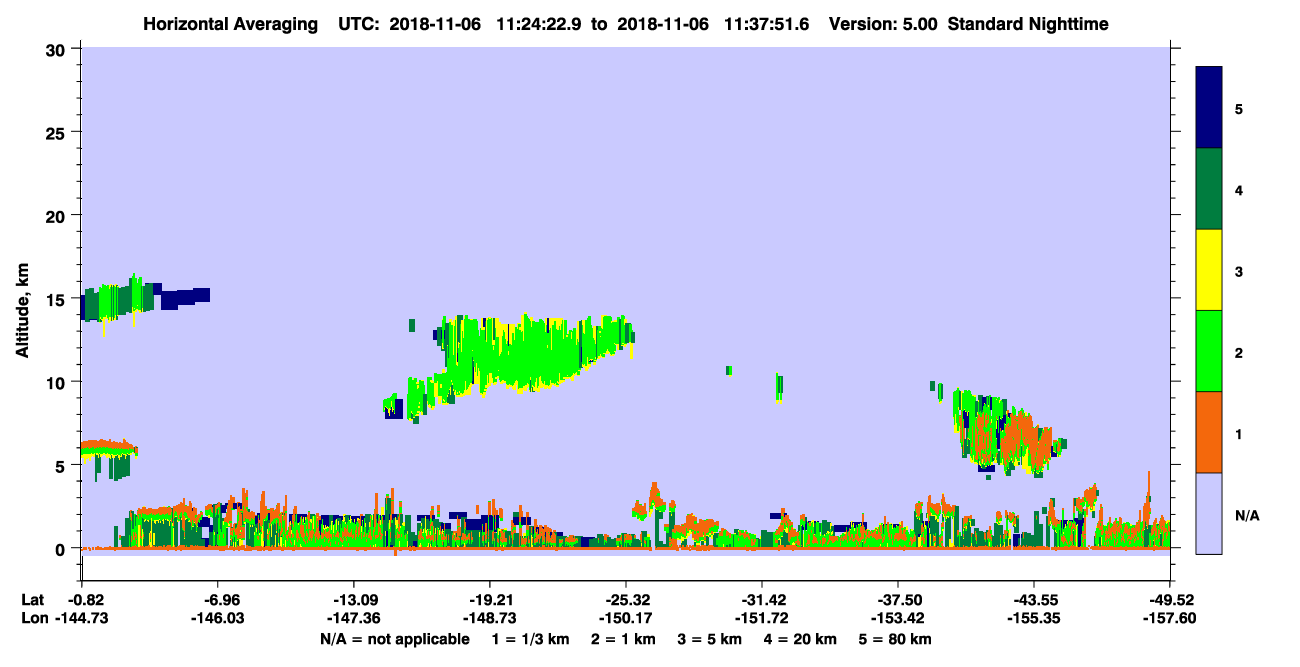This screenshot has height=667, width=1300.
Task: Click the 'Lat' axis row label
Action: [x=32, y=600]
